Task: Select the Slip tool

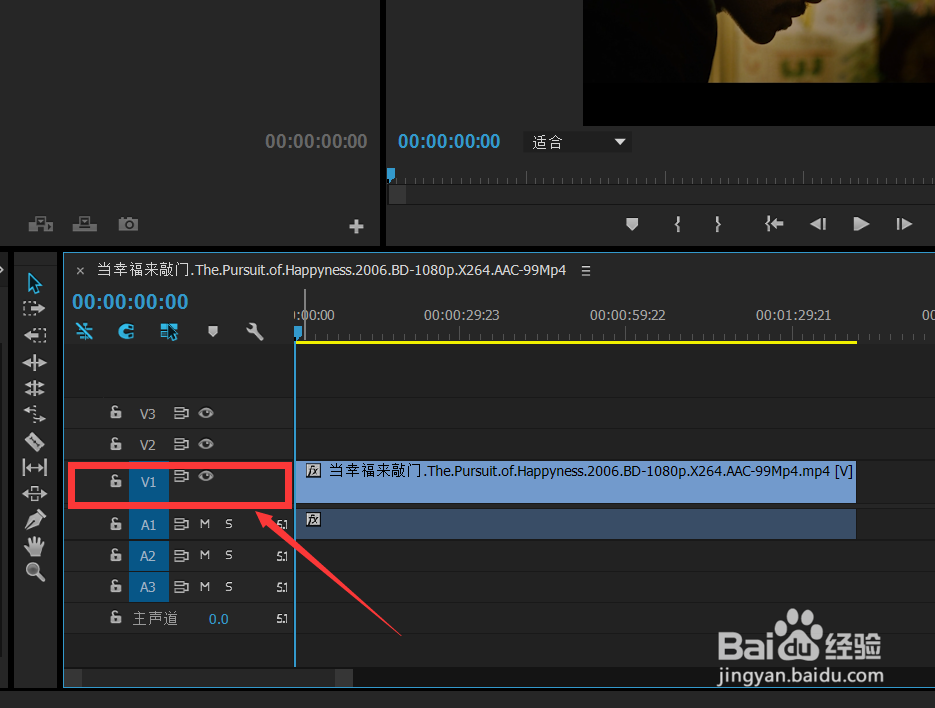Action: click(x=35, y=468)
